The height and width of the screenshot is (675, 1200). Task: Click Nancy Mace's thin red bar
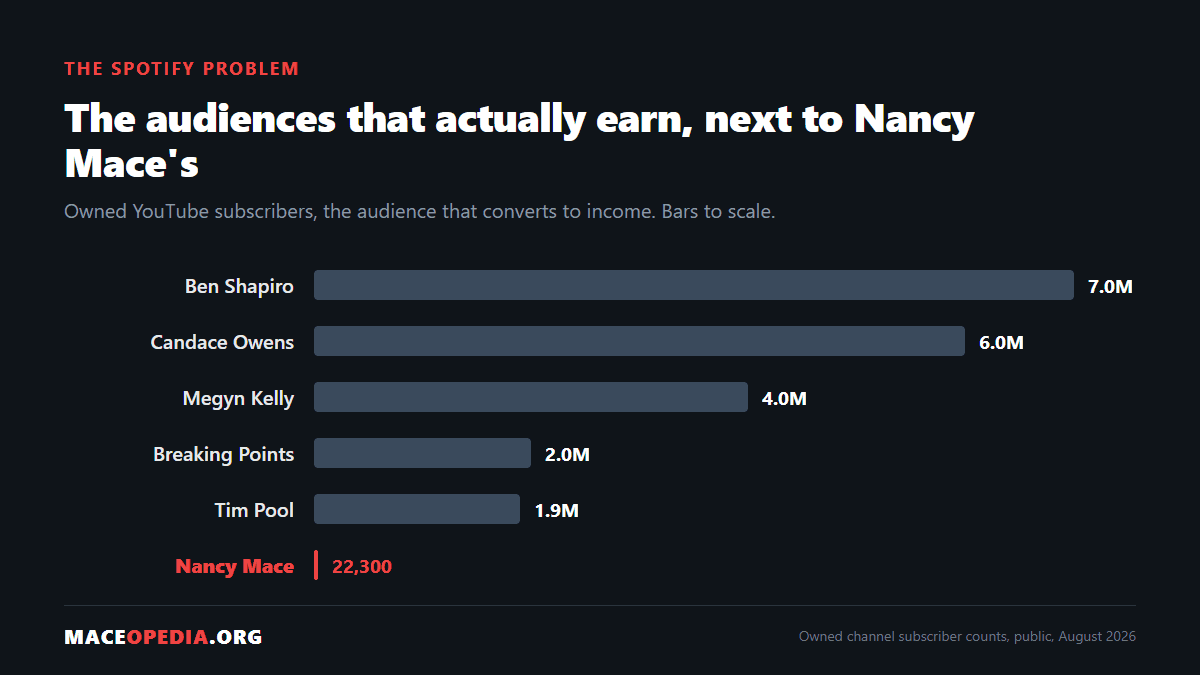tap(316, 565)
